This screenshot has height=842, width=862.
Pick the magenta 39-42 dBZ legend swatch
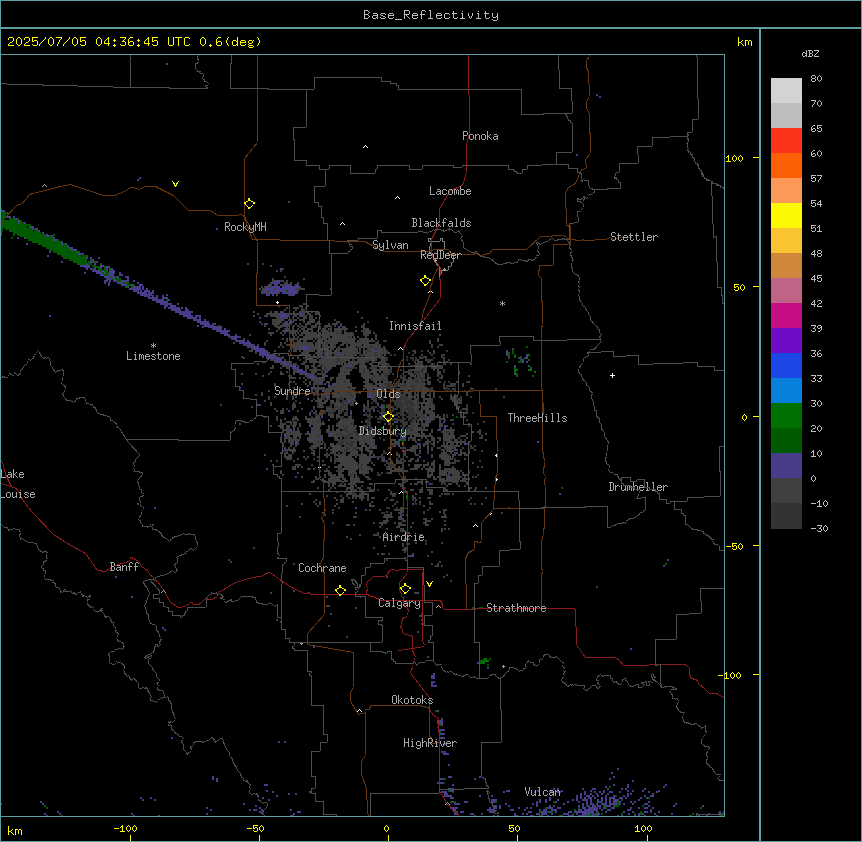pos(786,315)
